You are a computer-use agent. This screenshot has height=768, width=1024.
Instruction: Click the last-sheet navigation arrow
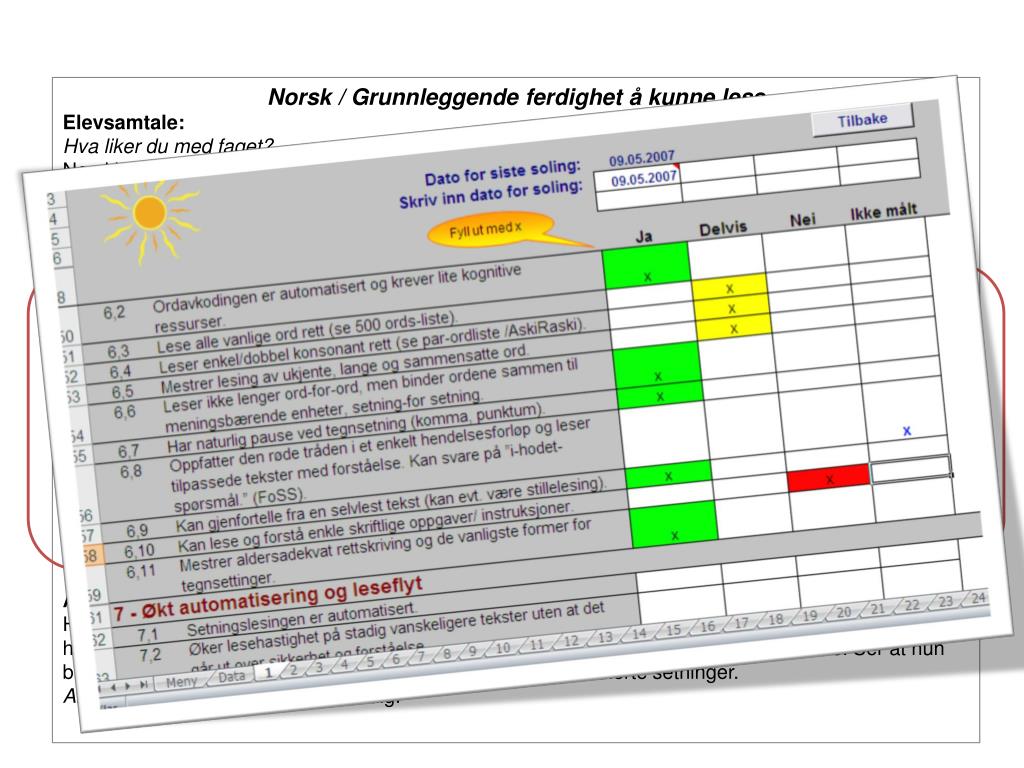(143, 684)
